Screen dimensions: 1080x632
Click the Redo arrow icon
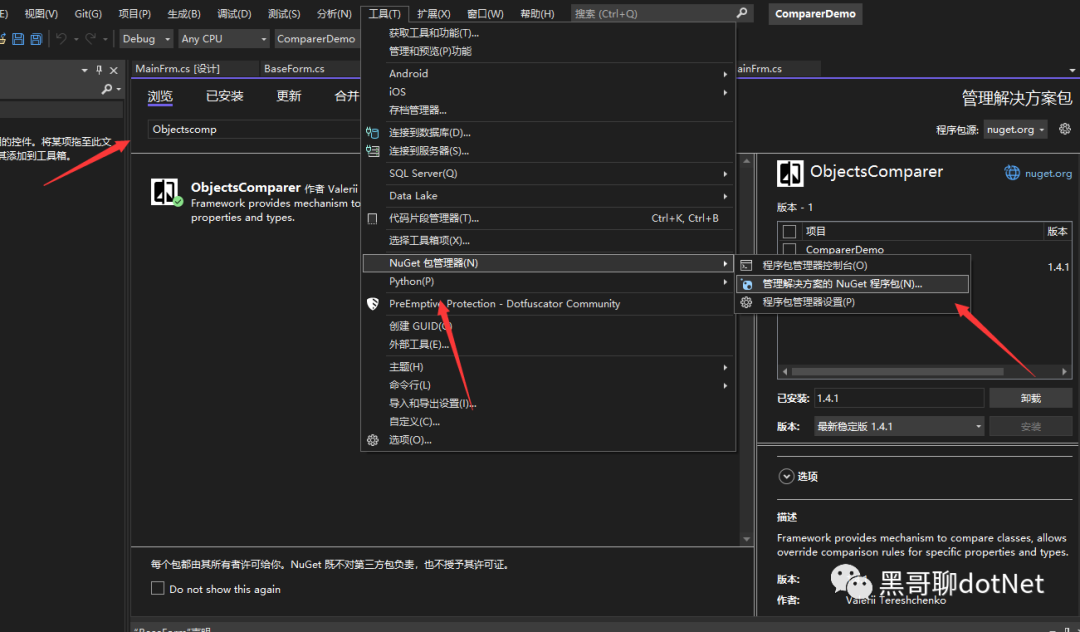(x=90, y=39)
